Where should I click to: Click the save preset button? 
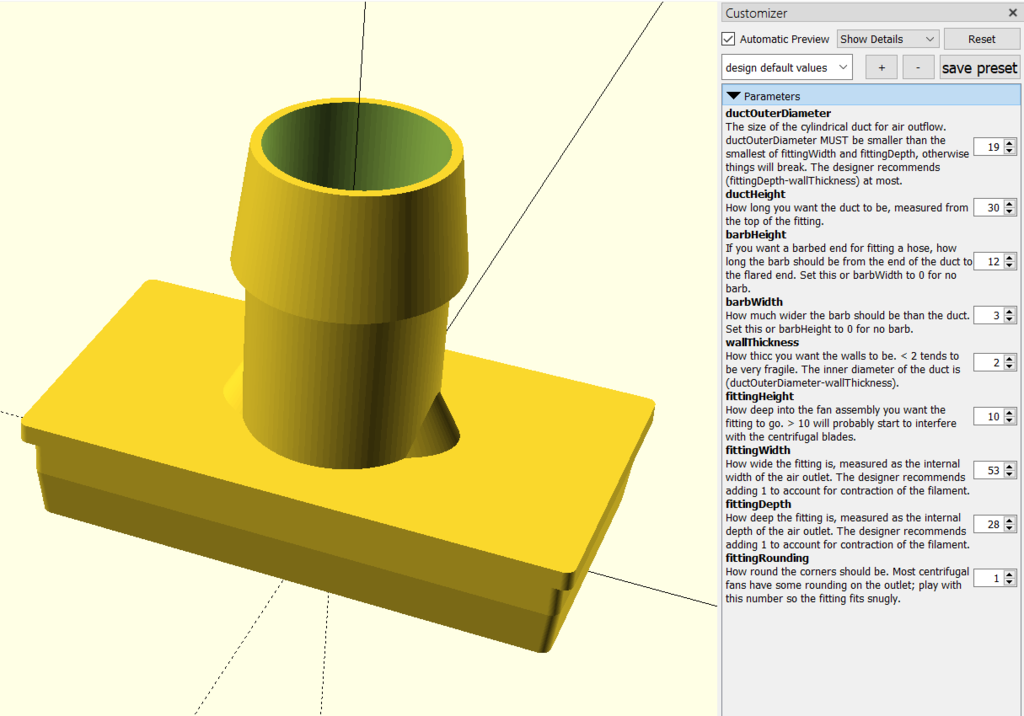tap(979, 67)
